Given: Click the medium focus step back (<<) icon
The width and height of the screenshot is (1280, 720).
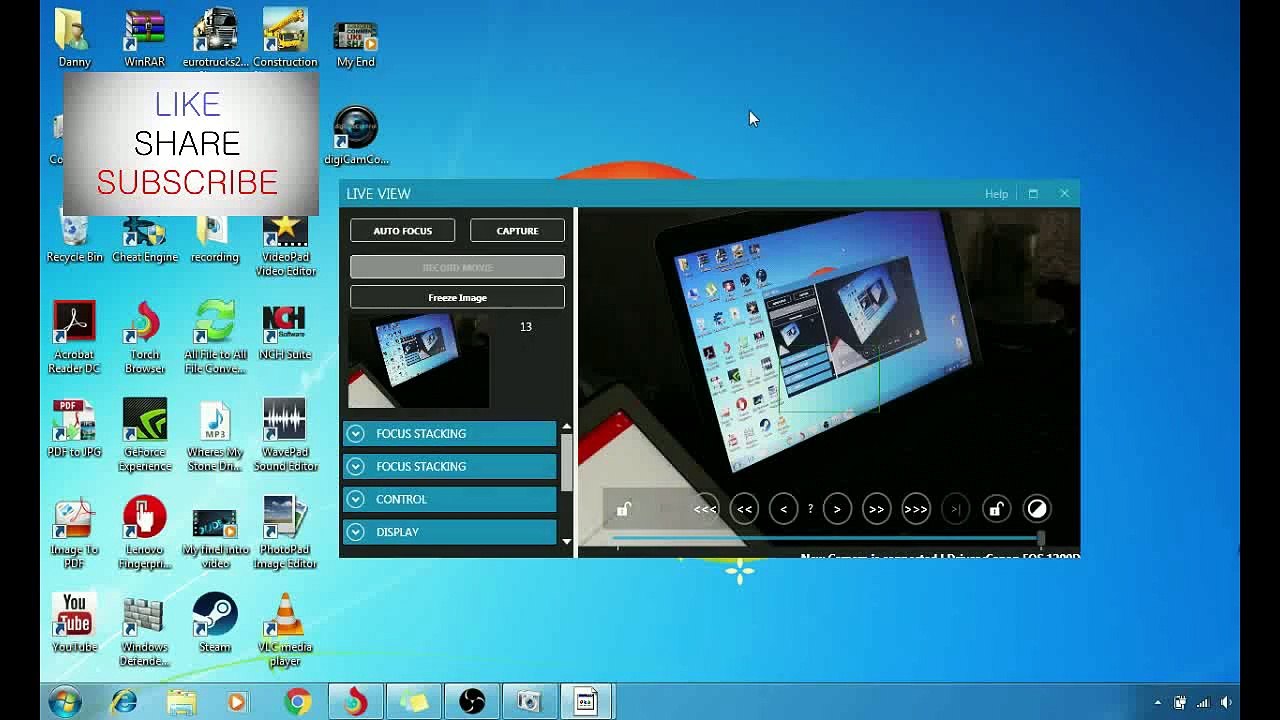Looking at the screenshot, I should pyautogui.click(x=744, y=509).
